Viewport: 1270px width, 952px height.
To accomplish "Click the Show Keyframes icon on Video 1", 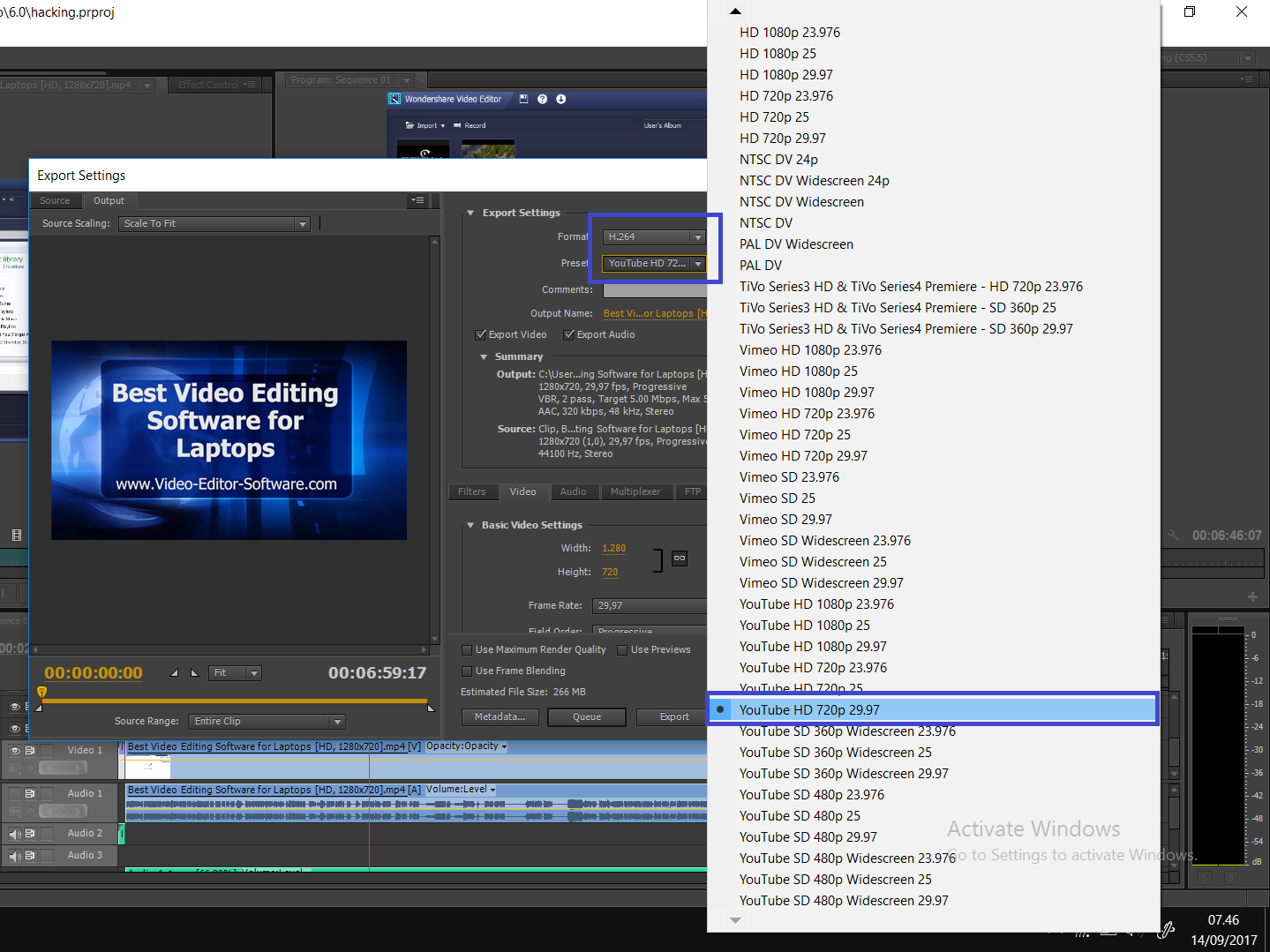I will point(30,768).
